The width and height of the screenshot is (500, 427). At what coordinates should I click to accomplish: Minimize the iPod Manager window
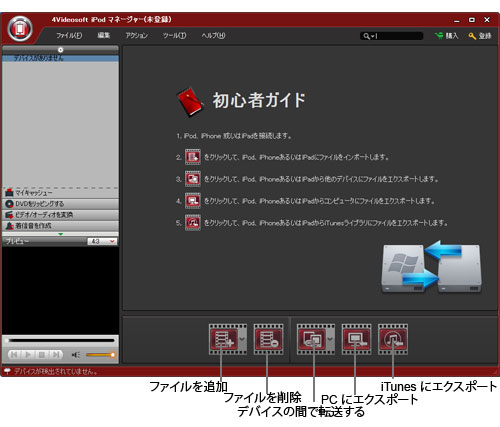point(457,20)
